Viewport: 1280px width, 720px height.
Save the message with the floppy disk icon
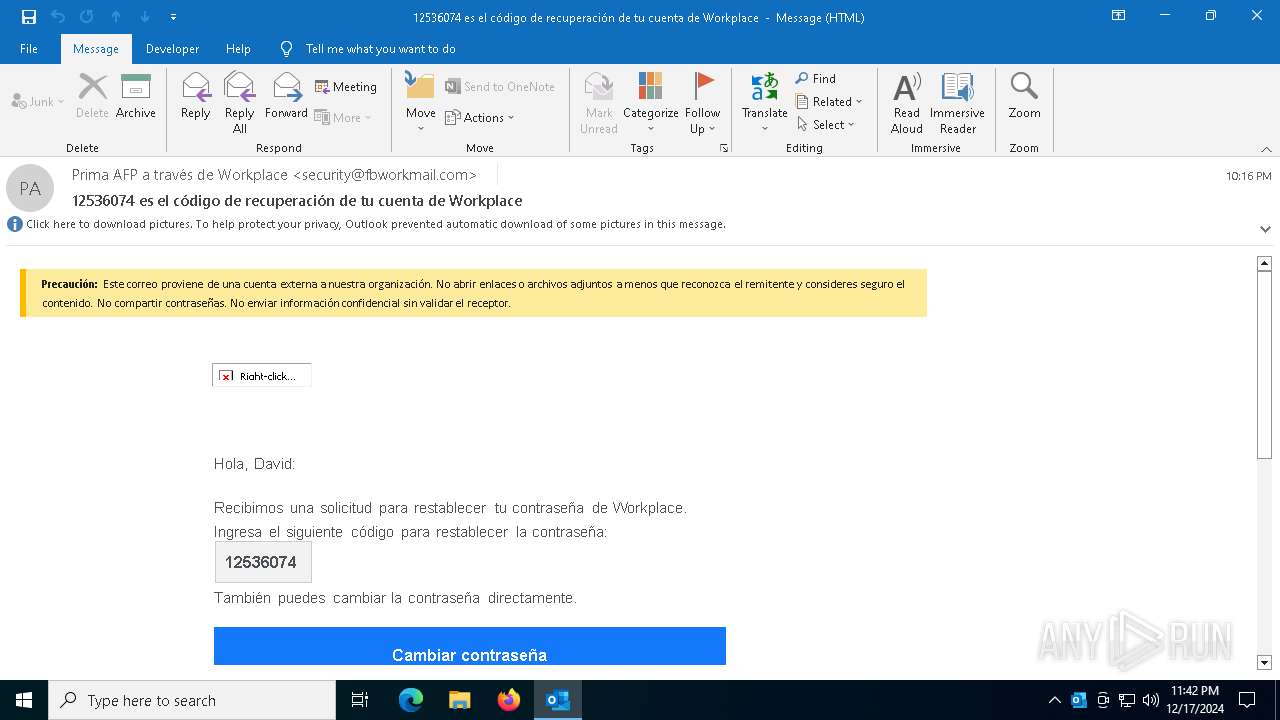coord(29,17)
